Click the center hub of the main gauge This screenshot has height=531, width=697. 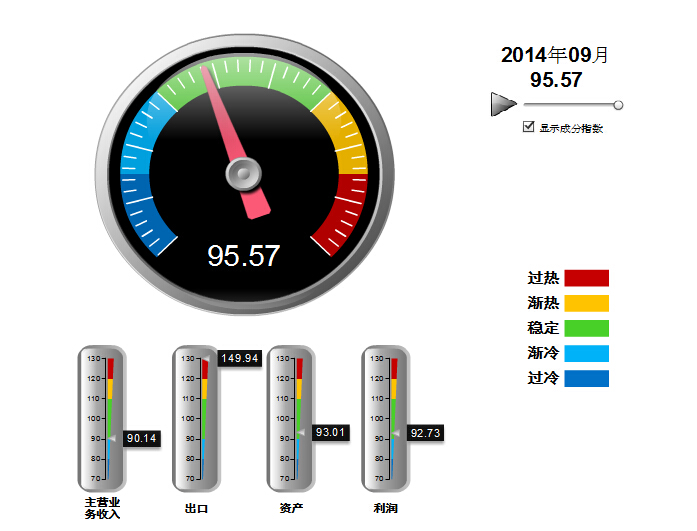tap(243, 176)
